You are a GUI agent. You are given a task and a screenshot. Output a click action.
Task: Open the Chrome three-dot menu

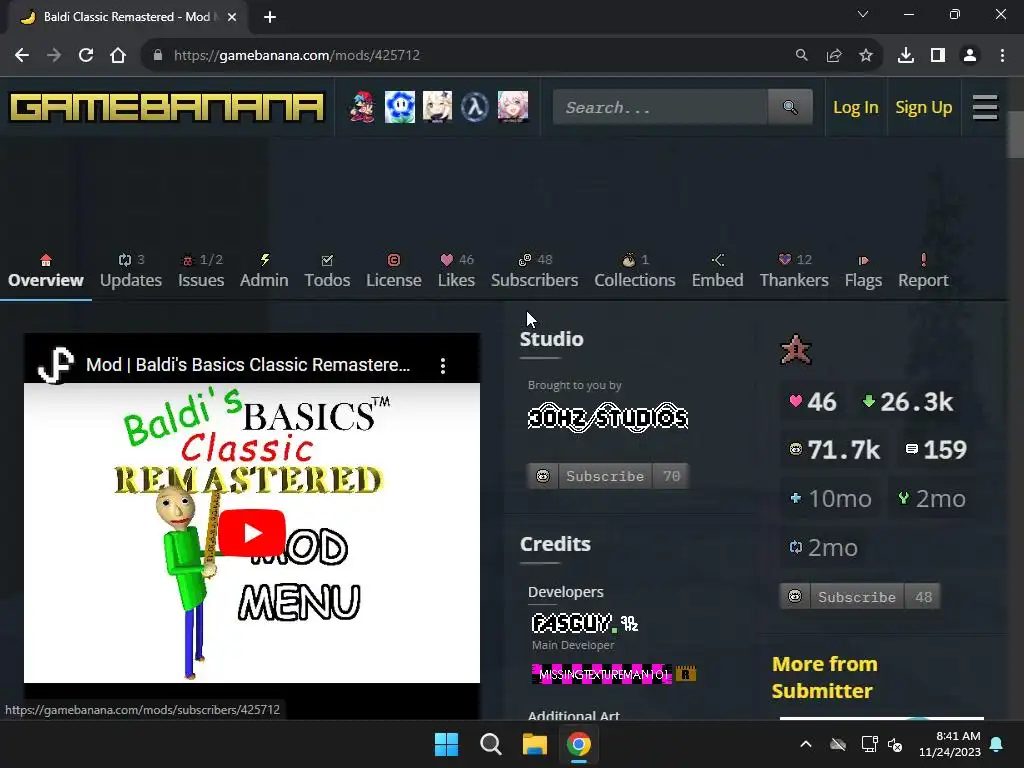(x=1002, y=56)
